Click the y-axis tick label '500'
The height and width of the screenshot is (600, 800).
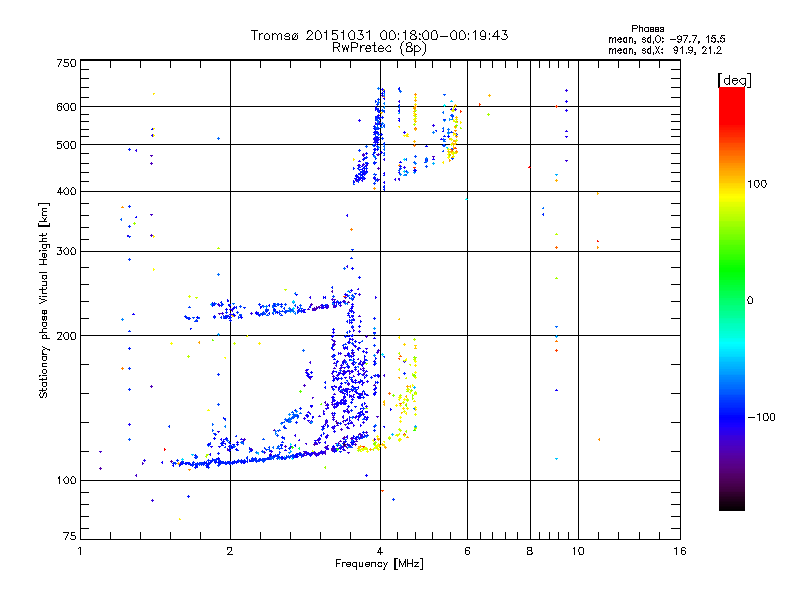(66, 145)
